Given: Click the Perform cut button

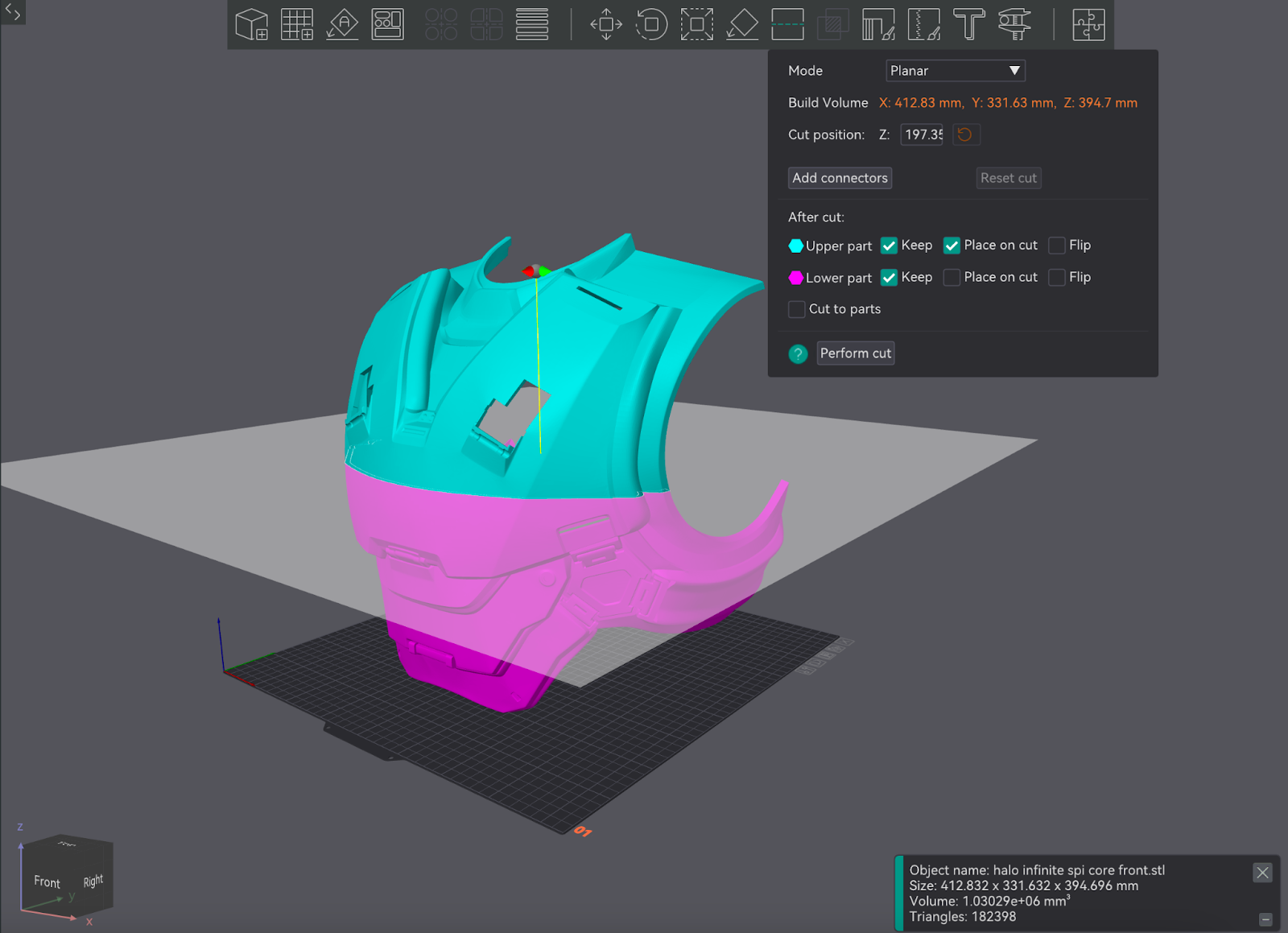Looking at the screenshot, I should (855, 353).
